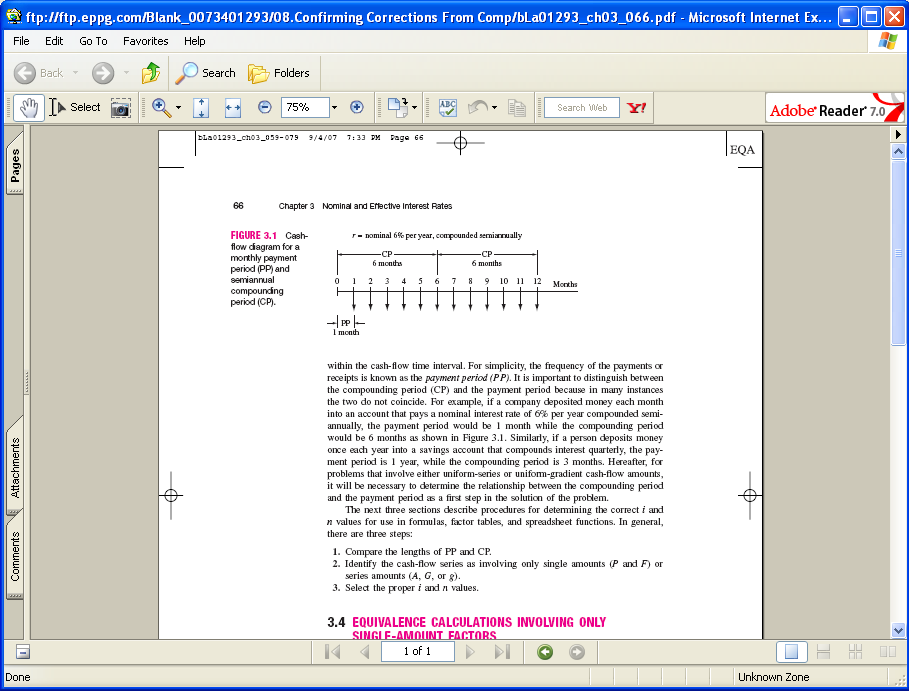Image resolution: width=909 pixels, height=691 pixels.
Task: Click inside the page number field
Action: (x=417, y=651)
